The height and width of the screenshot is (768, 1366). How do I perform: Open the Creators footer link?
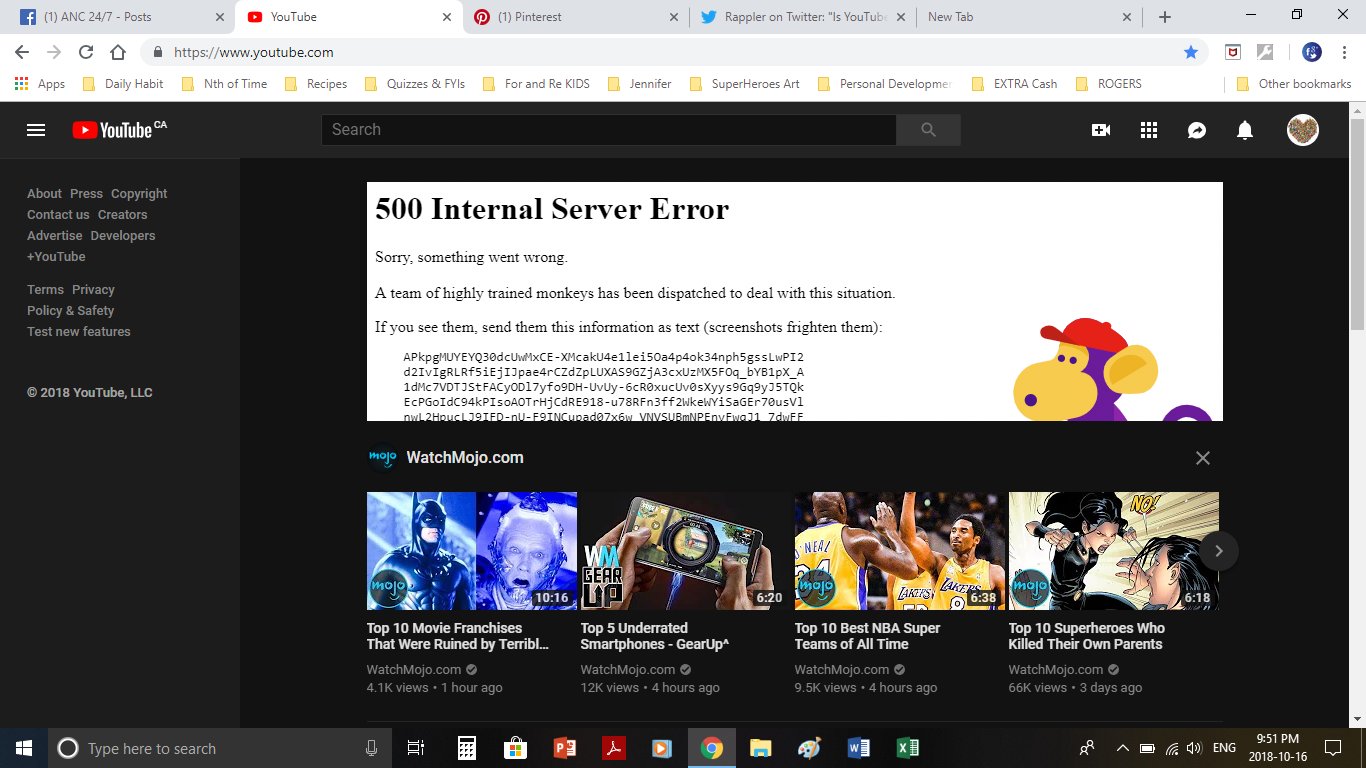coord(122,215)
